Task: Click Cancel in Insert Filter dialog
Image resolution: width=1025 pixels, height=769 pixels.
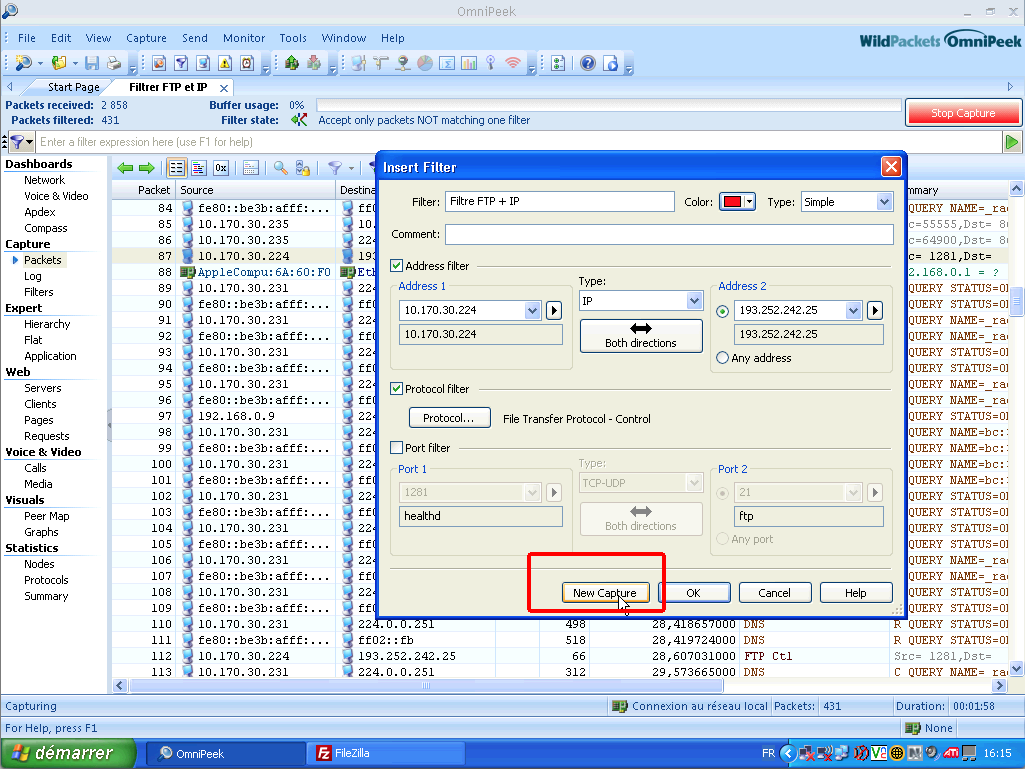Action: pos(775,592)
